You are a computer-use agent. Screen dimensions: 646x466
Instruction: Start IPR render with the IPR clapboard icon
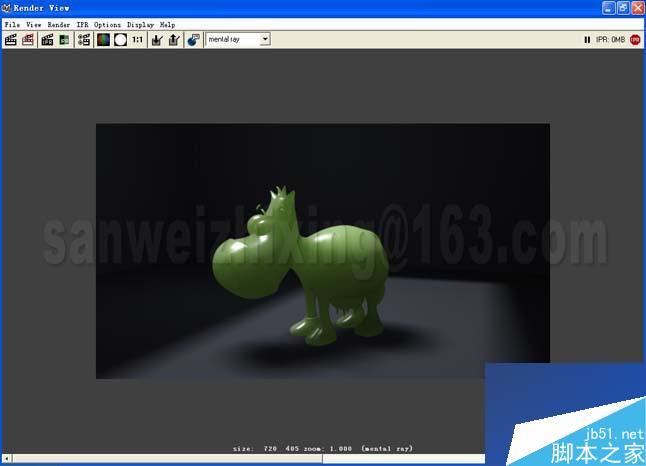pyautogui.click(x=47, y=40)
